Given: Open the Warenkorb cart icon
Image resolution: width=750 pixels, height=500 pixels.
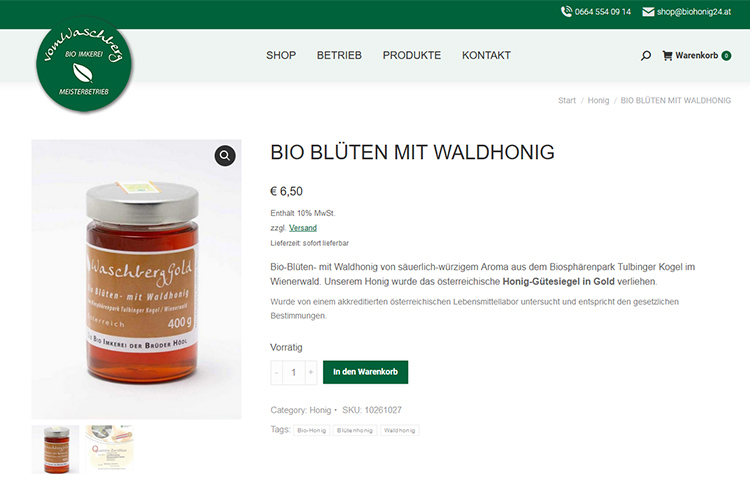Looking at the screenshot, I should tap(667, 56).
